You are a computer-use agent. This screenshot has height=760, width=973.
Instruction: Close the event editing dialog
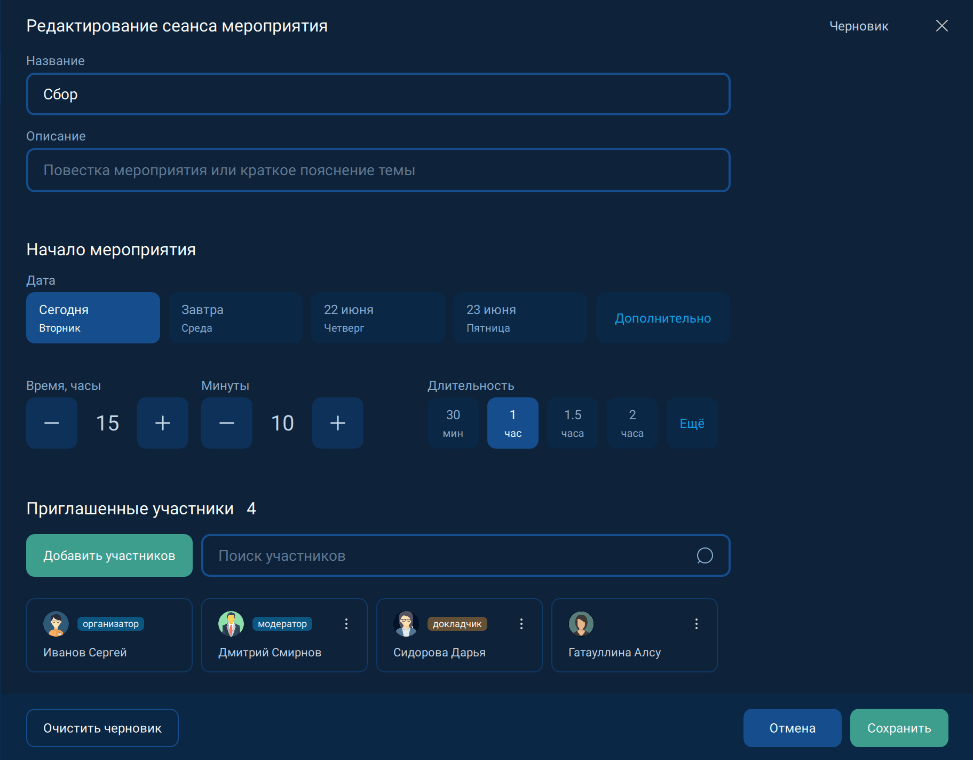pos(941,26)
